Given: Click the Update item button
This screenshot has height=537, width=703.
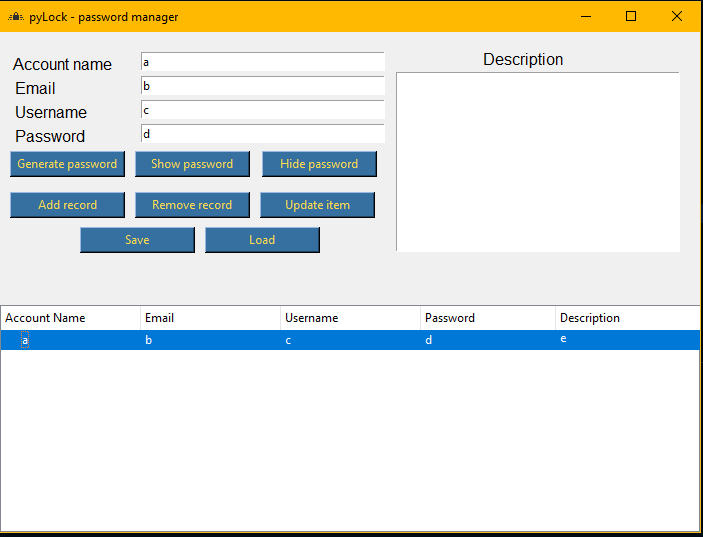Looking at the screenshot, I should click(x=317, y=205).
